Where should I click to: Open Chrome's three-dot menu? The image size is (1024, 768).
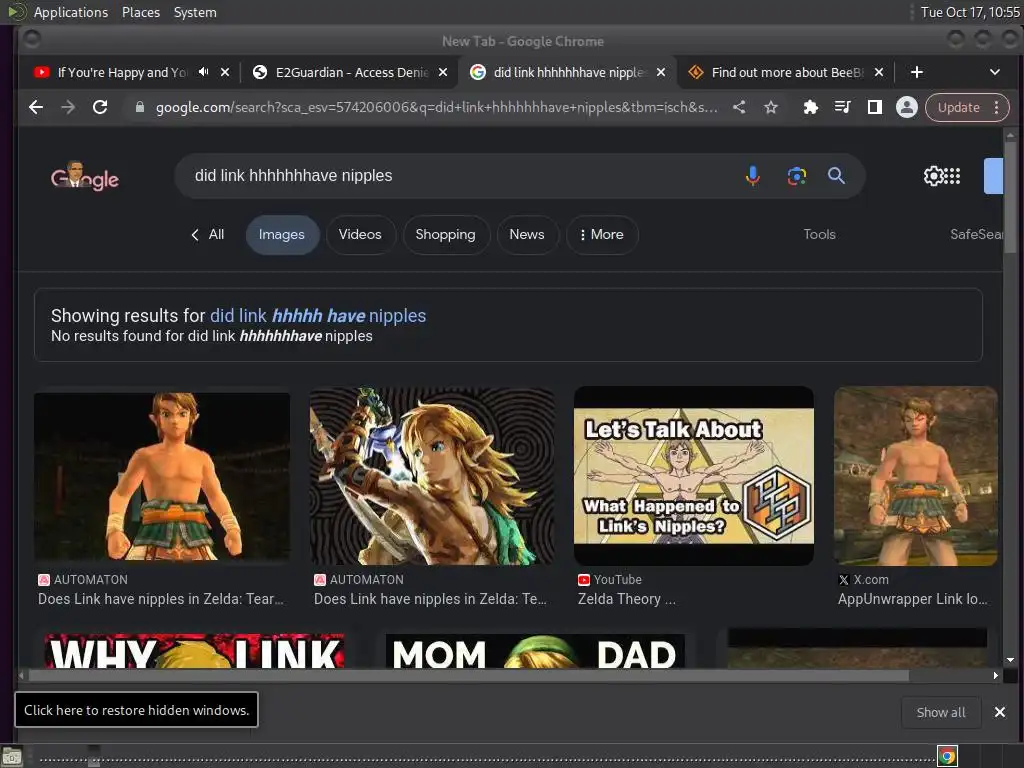click(997, 107)
